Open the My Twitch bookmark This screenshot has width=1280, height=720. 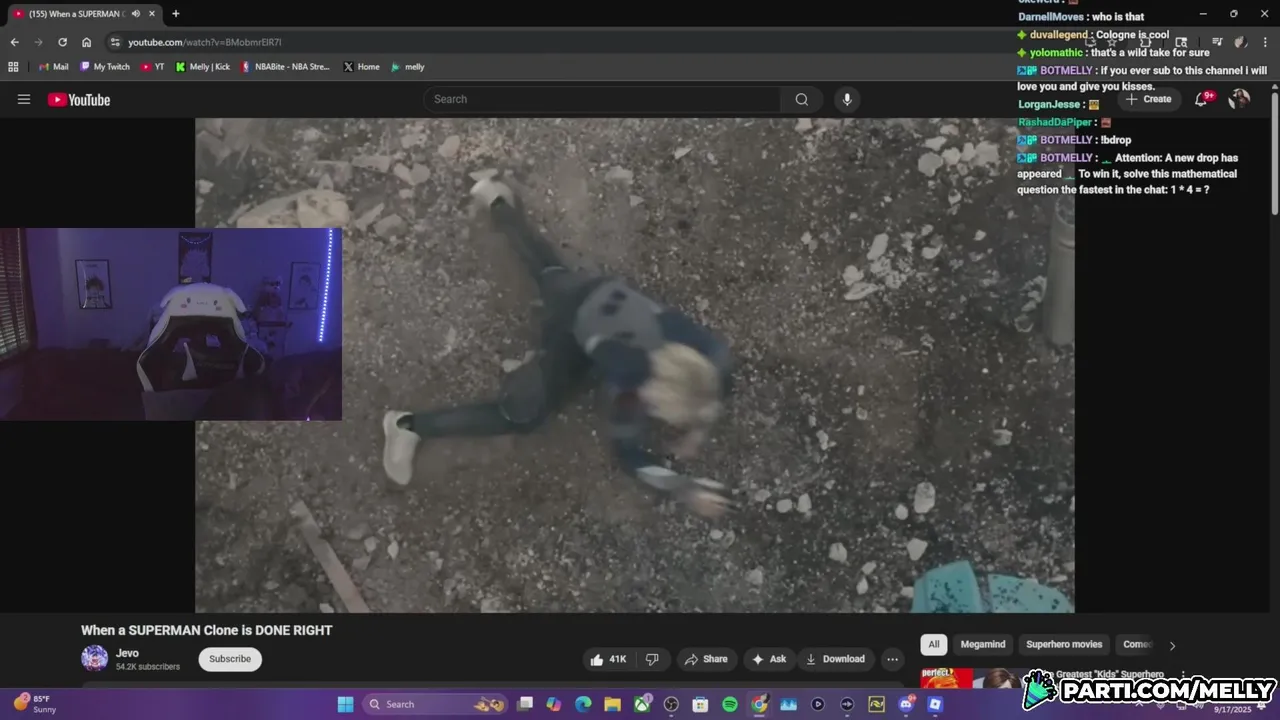[105, 67]
